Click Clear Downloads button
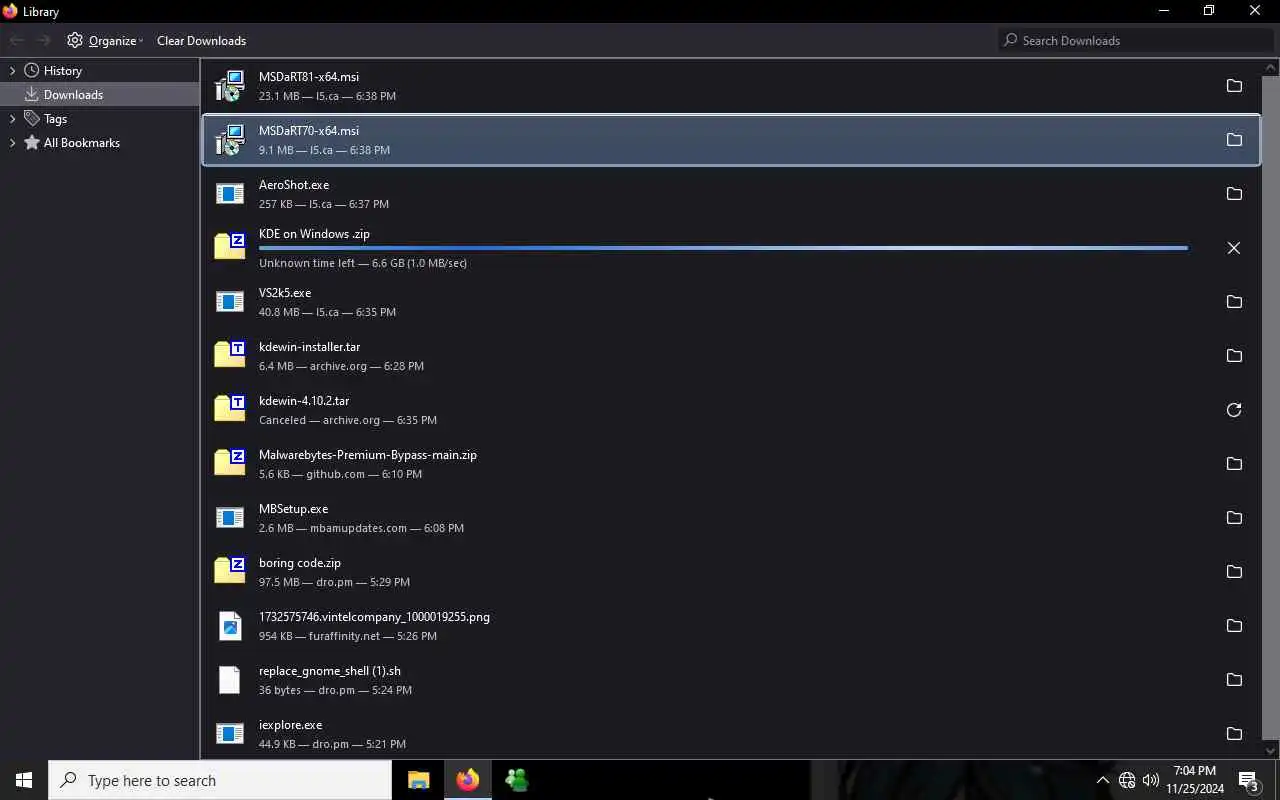Image resolution: width=1280 pixels, height=800 pixels. point(201,41)
